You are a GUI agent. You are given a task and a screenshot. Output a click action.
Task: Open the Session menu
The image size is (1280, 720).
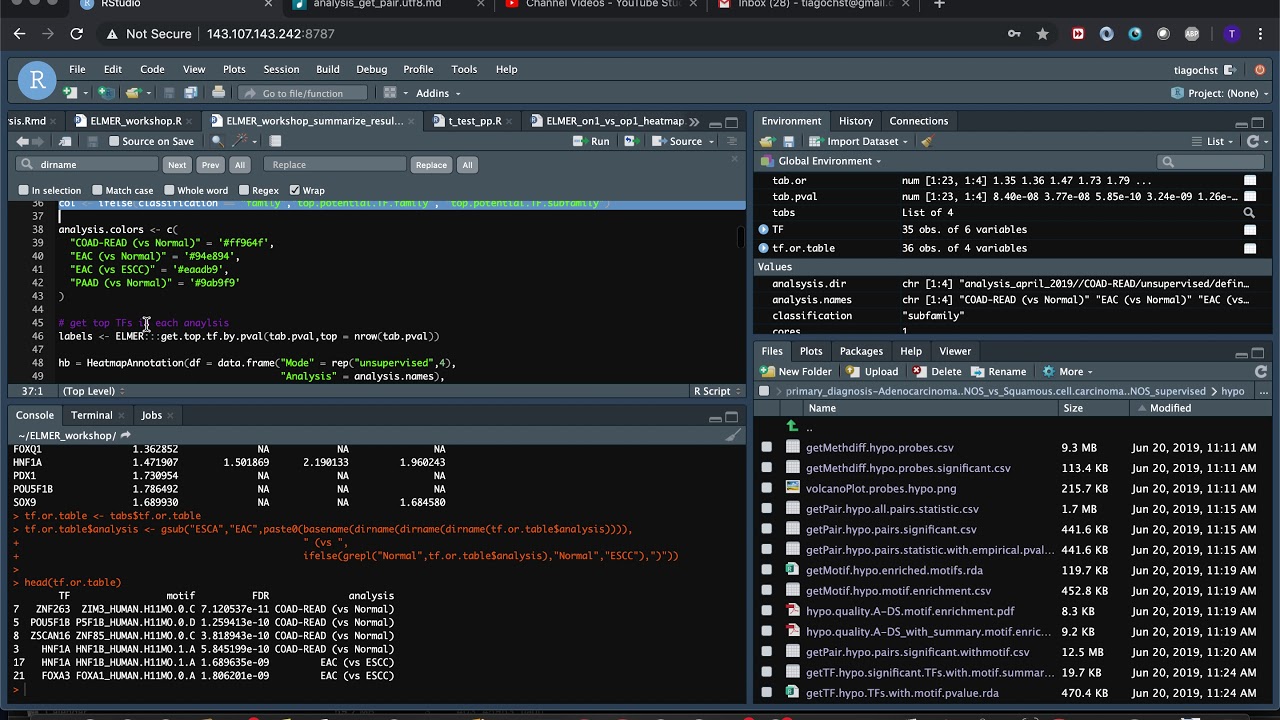[281, 69]
